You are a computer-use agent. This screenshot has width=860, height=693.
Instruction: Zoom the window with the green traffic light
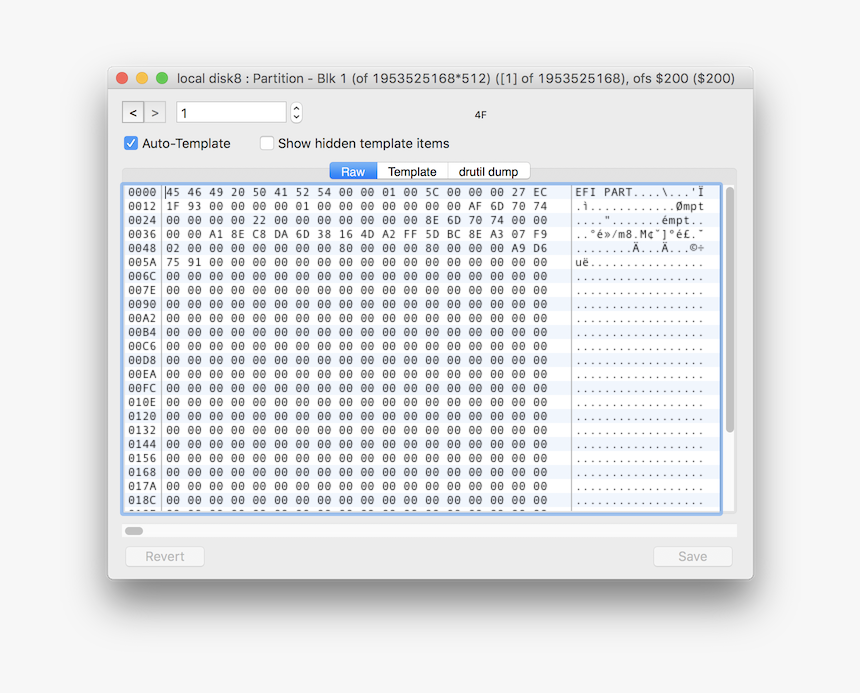161,77
